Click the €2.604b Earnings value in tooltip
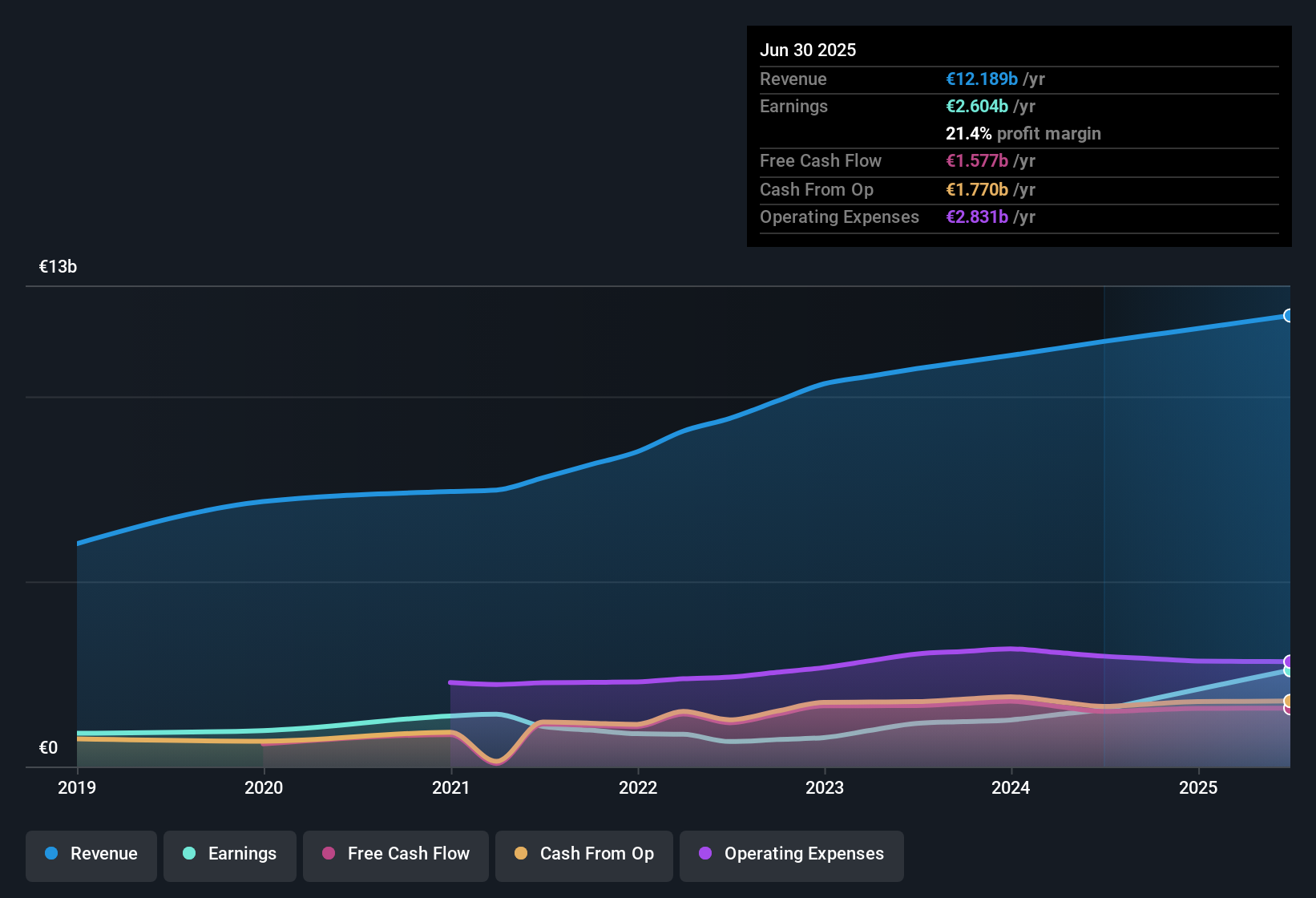 coord(977,107)
